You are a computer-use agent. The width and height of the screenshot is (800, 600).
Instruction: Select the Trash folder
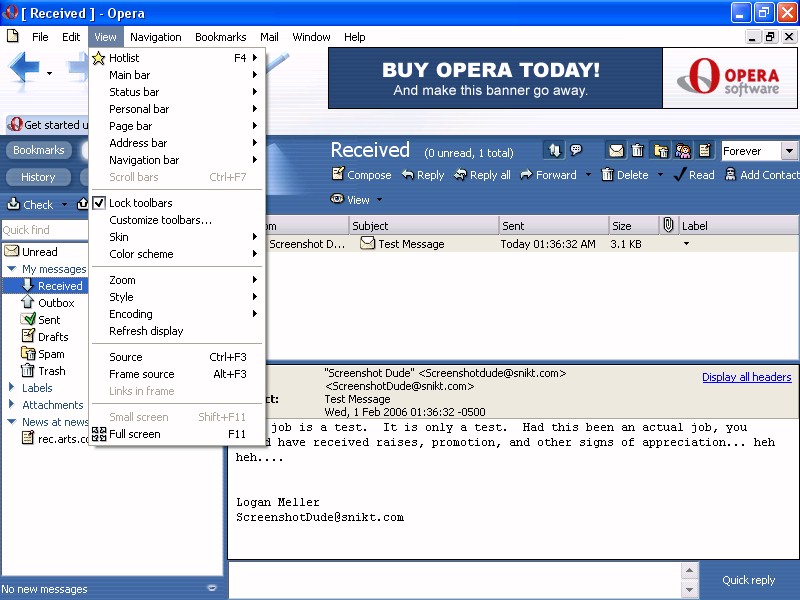pos(43,371)
